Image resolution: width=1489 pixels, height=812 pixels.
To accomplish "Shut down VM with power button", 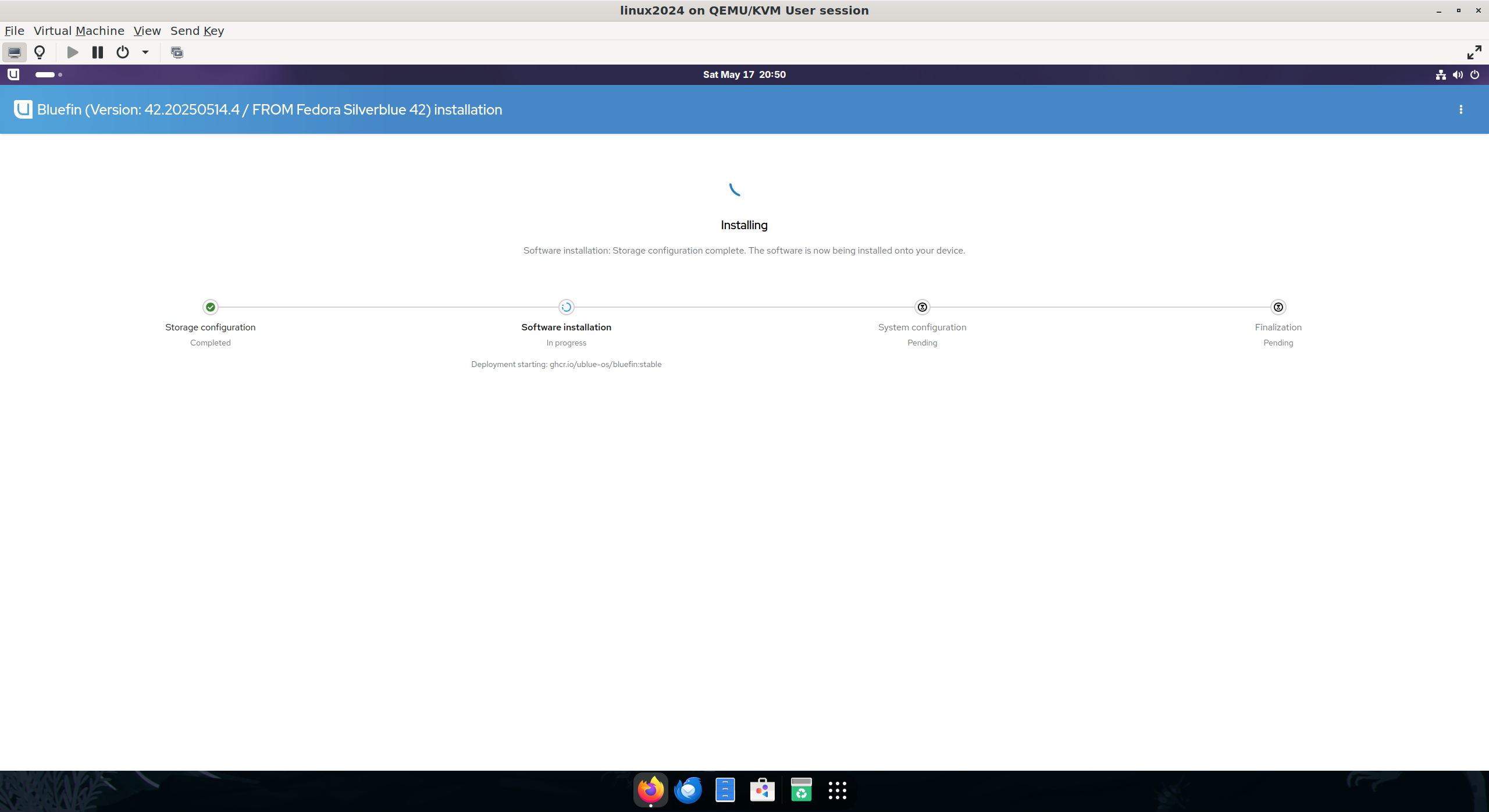I will pos(122,52).
